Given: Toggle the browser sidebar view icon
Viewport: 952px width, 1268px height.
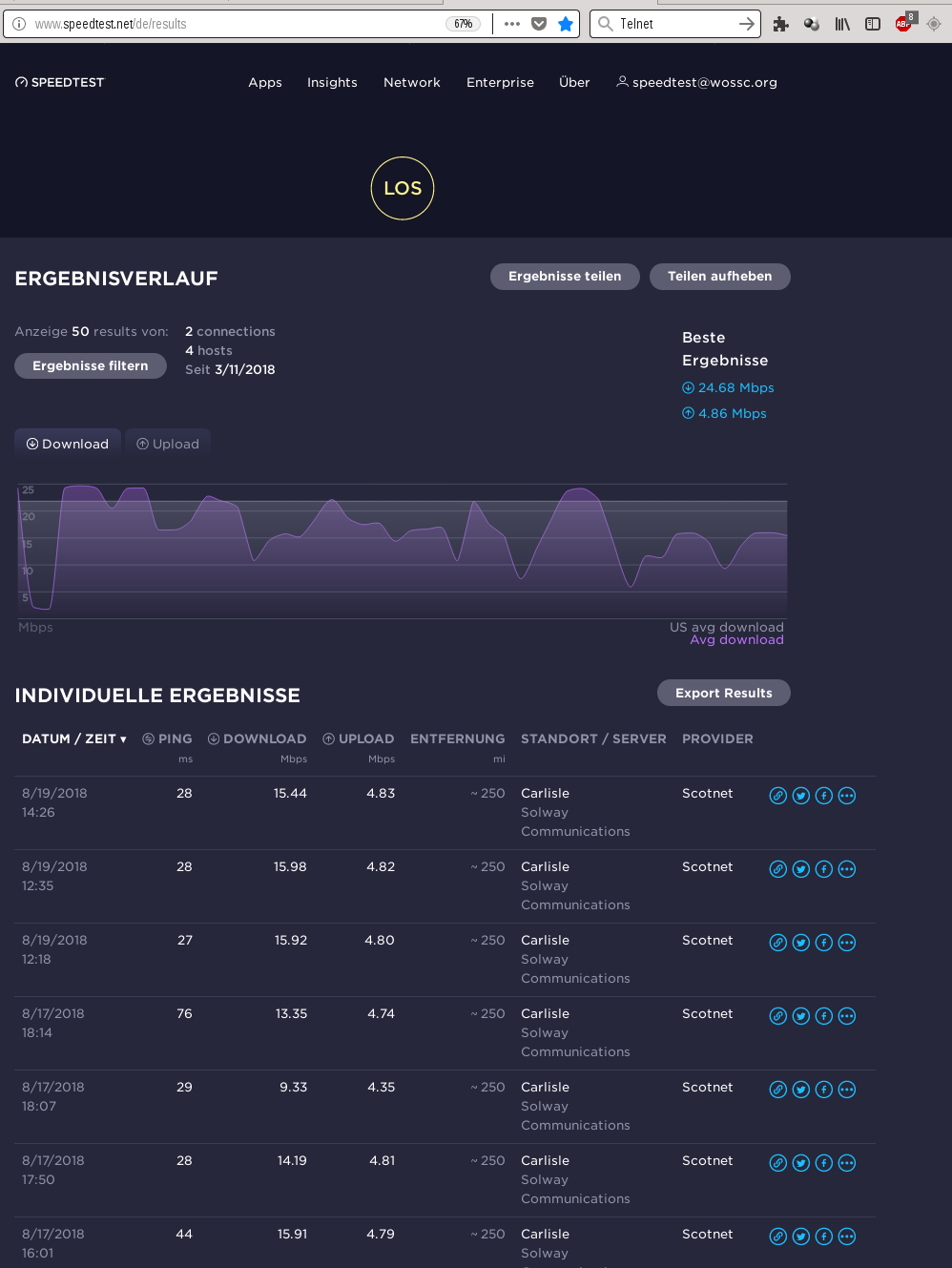Looking at the screenshot, I should coord(873,24).
